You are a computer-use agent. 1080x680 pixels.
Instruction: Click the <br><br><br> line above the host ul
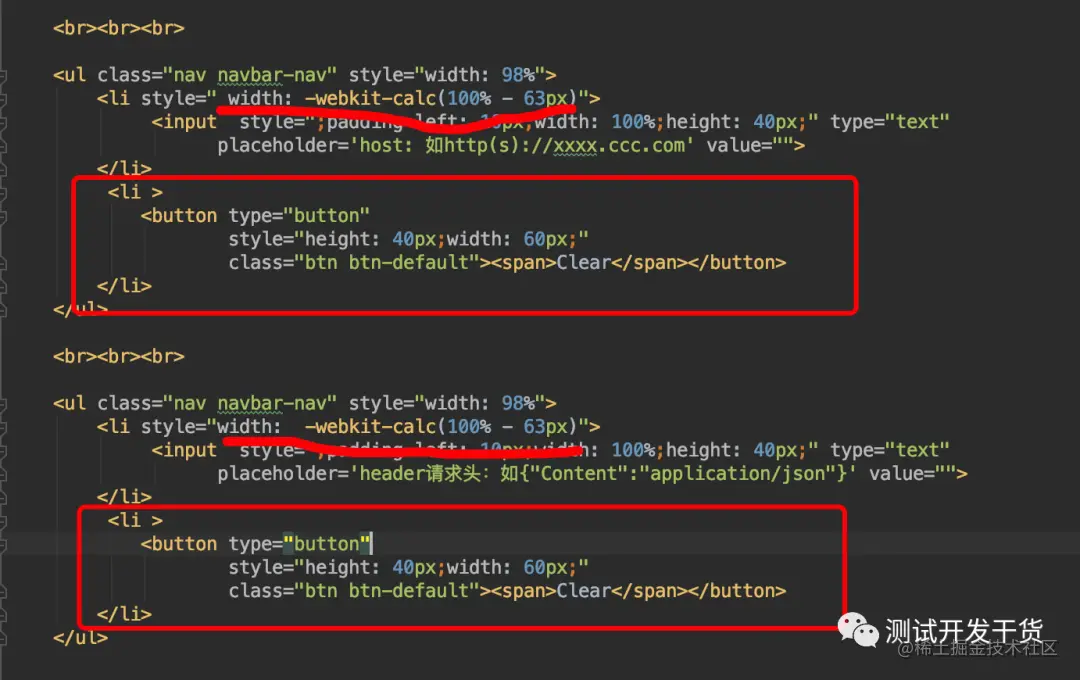[119, 28]
